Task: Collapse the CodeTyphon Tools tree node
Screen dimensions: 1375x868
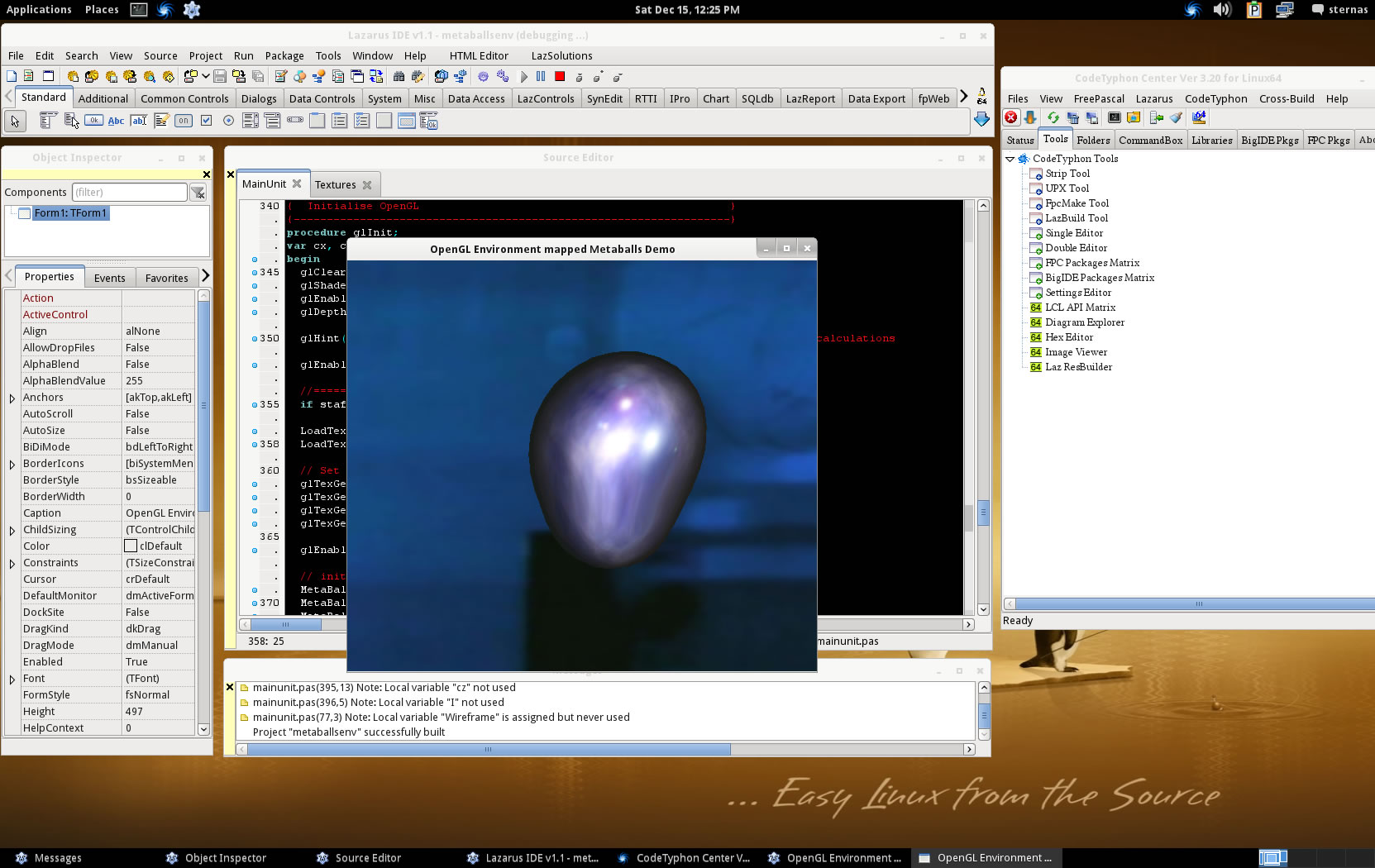Action: point(1010,159)
